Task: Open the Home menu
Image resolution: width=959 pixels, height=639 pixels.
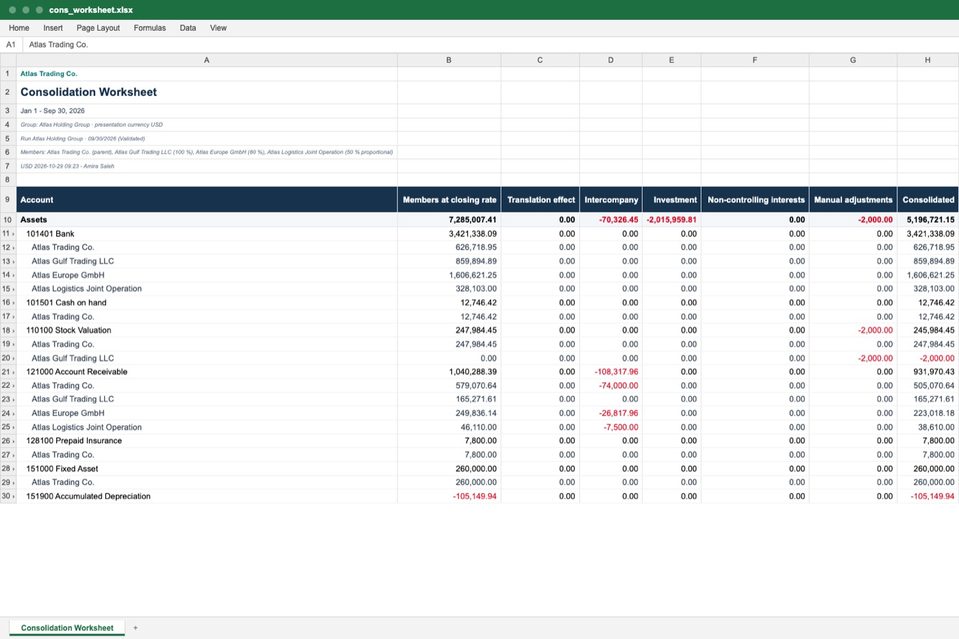Action: pos(19,28)
